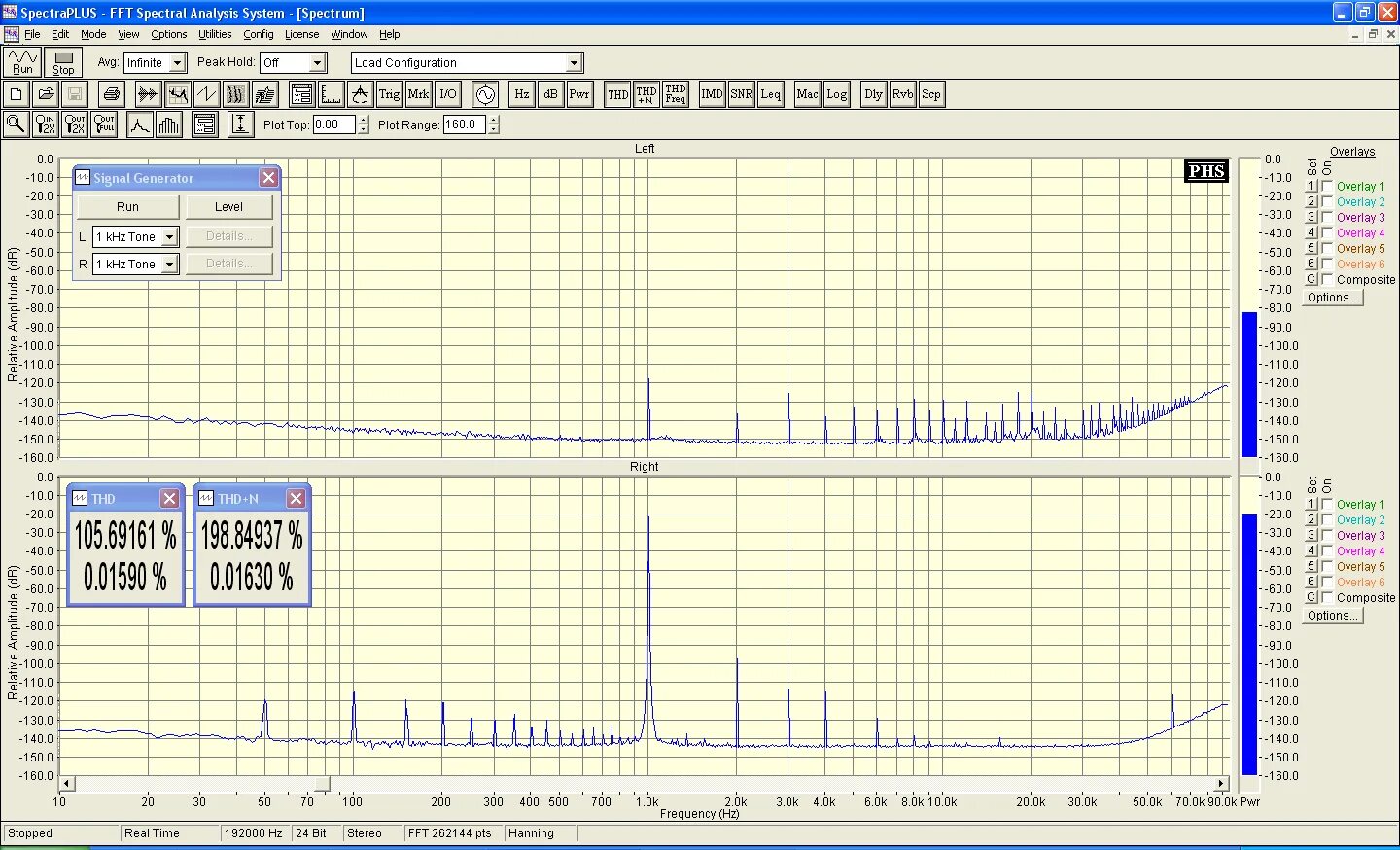Open the I/O settings toolbar button
Screen dimensions: 1400x850
tap(447, 94)
